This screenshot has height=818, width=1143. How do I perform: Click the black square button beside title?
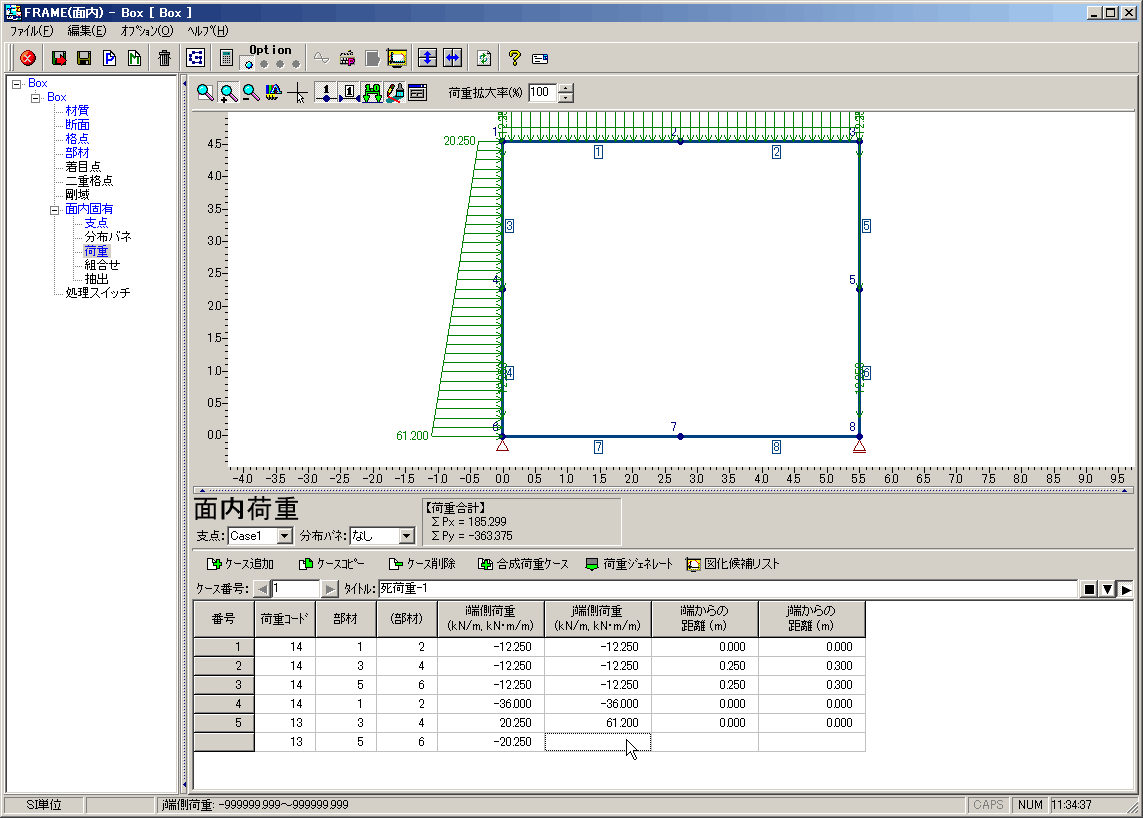tap(1089, 589)
